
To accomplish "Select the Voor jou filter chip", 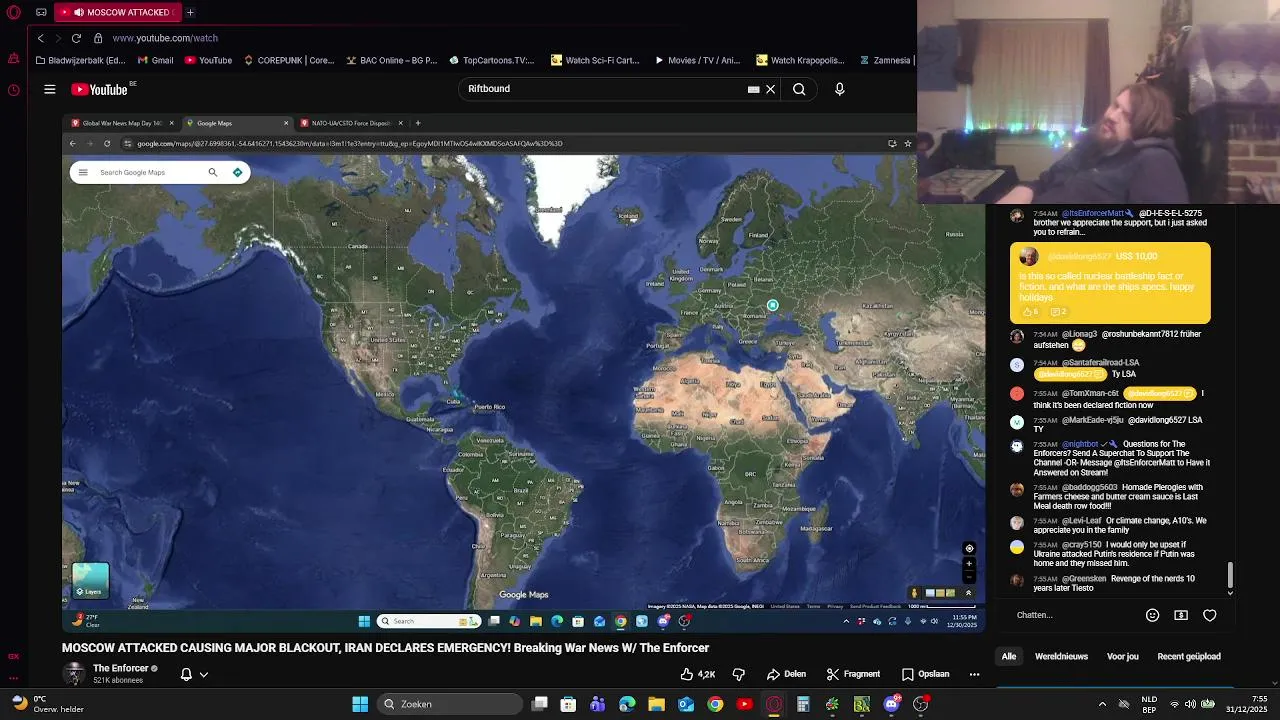I will pyautogui.click(x=1123, y=656).
